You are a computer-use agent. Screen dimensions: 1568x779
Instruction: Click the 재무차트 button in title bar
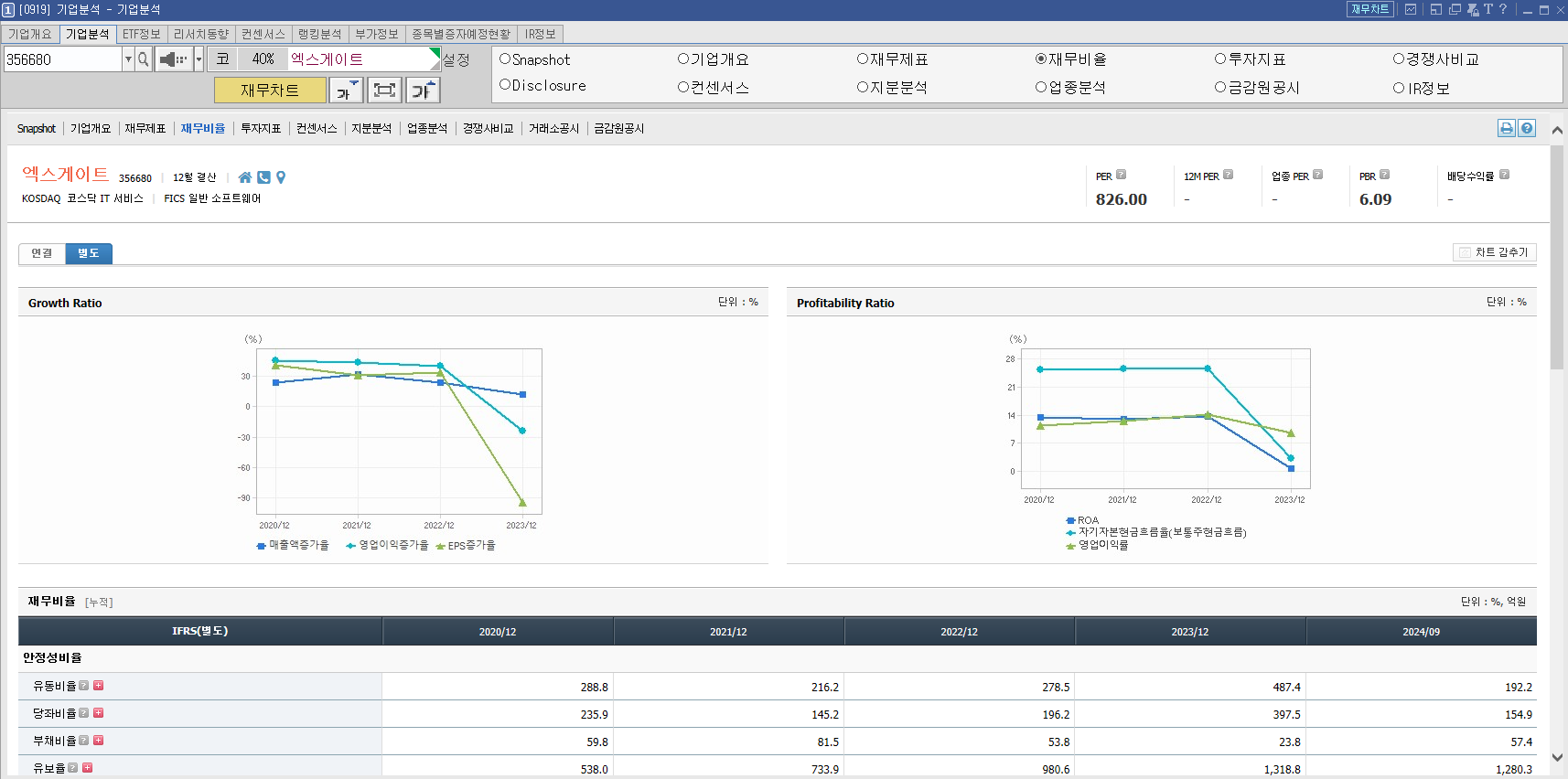coord(1370,9)
